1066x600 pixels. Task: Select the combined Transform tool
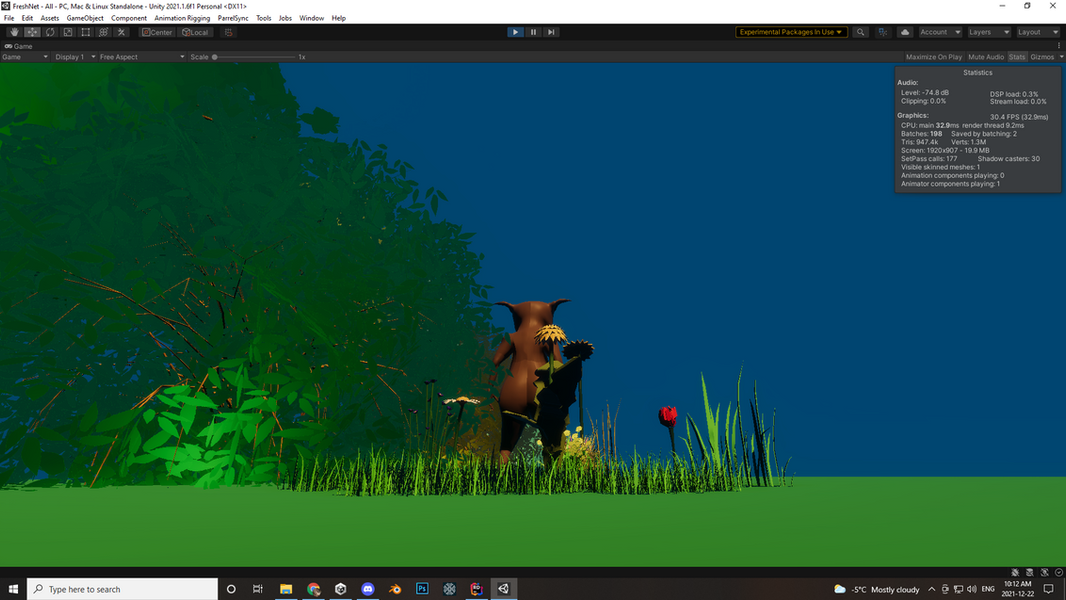[103, 32]
